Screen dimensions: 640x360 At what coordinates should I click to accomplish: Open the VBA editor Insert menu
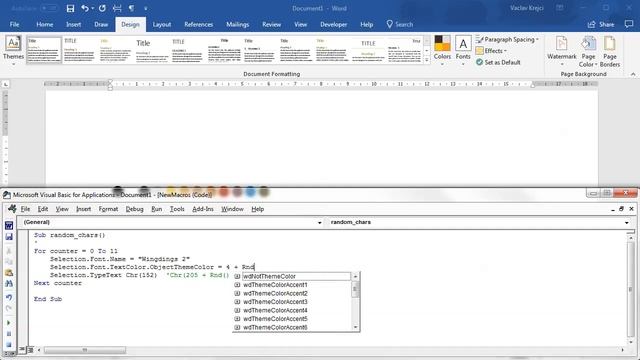pos(84,209)
